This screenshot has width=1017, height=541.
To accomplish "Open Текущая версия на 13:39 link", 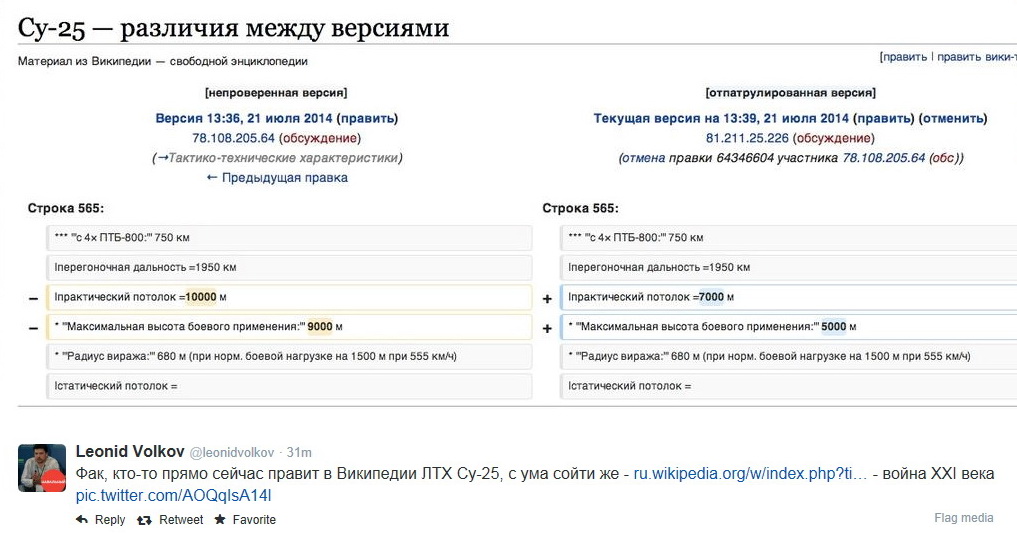I will pos(721,119).
